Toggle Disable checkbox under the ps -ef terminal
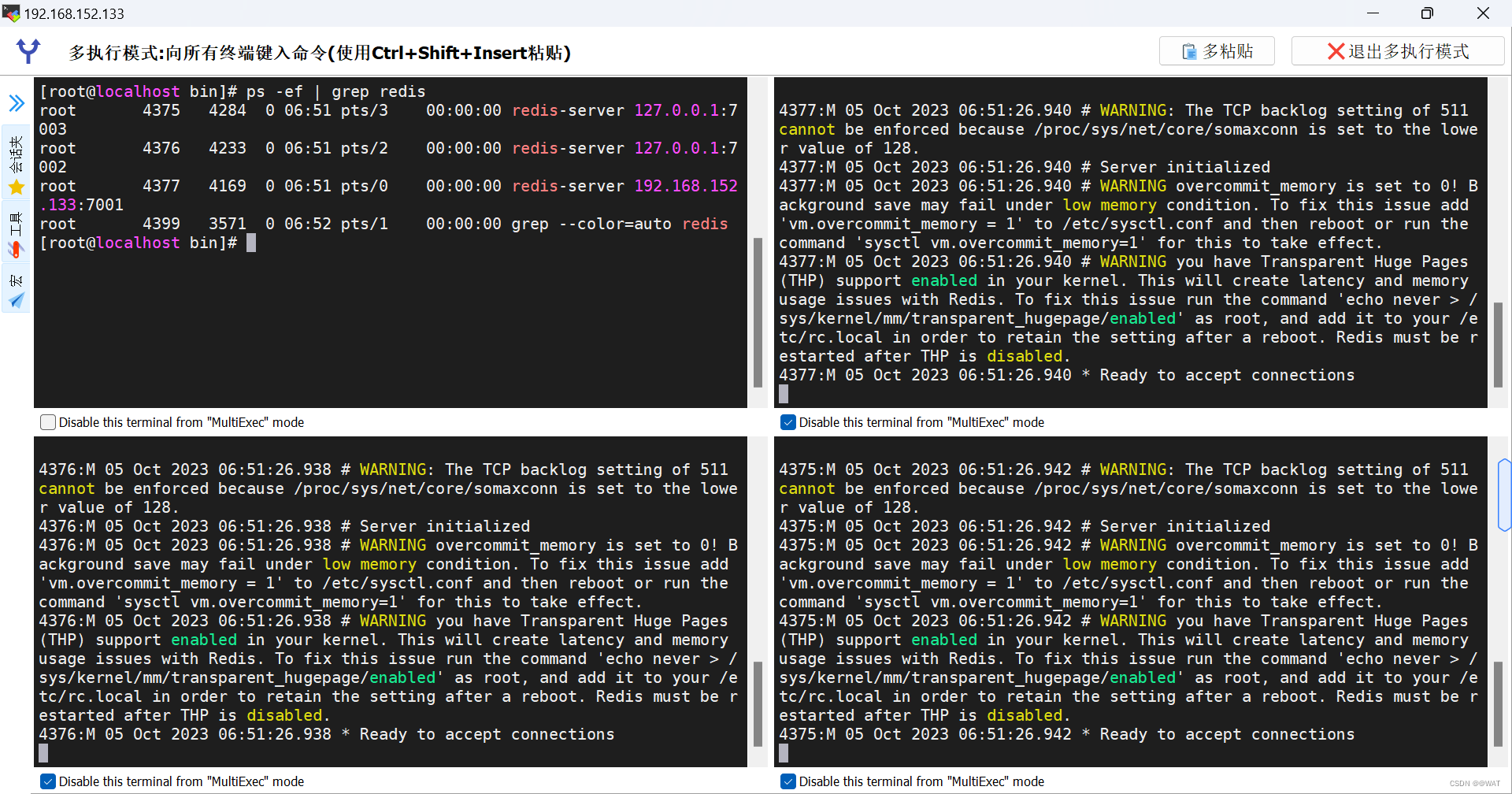This screenshot has height=794, width=1512. click(x=48, y=422)
